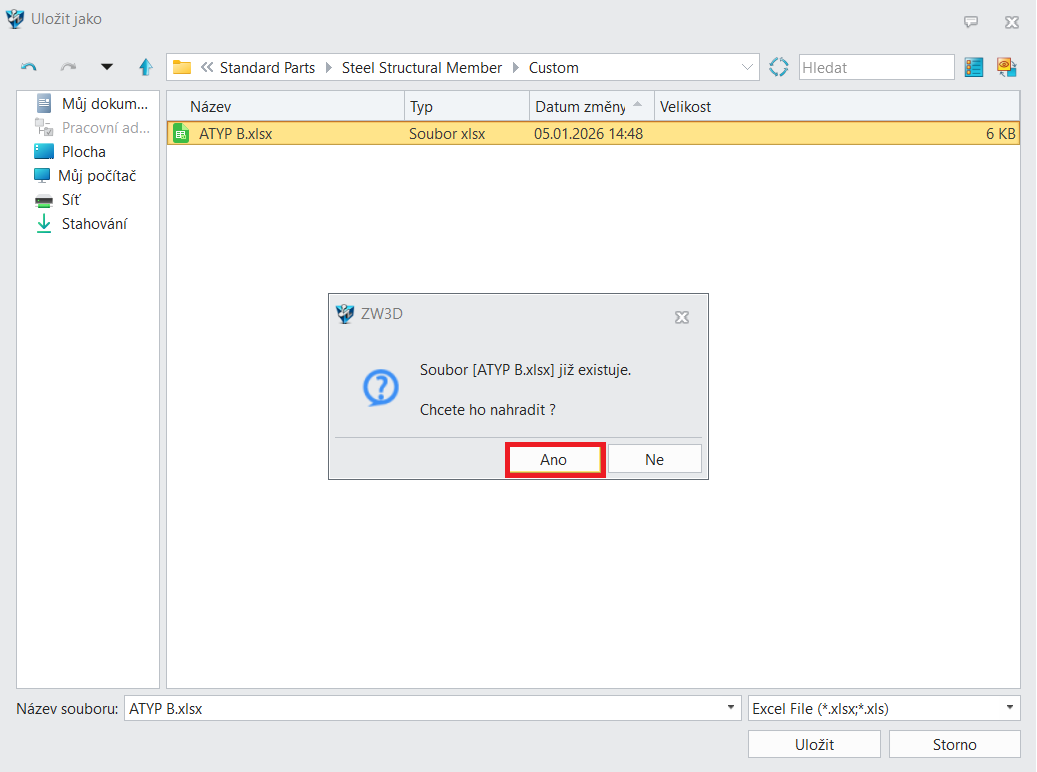Select the ATYP B.xlsx file name in the list

click(x=235, y=134)
